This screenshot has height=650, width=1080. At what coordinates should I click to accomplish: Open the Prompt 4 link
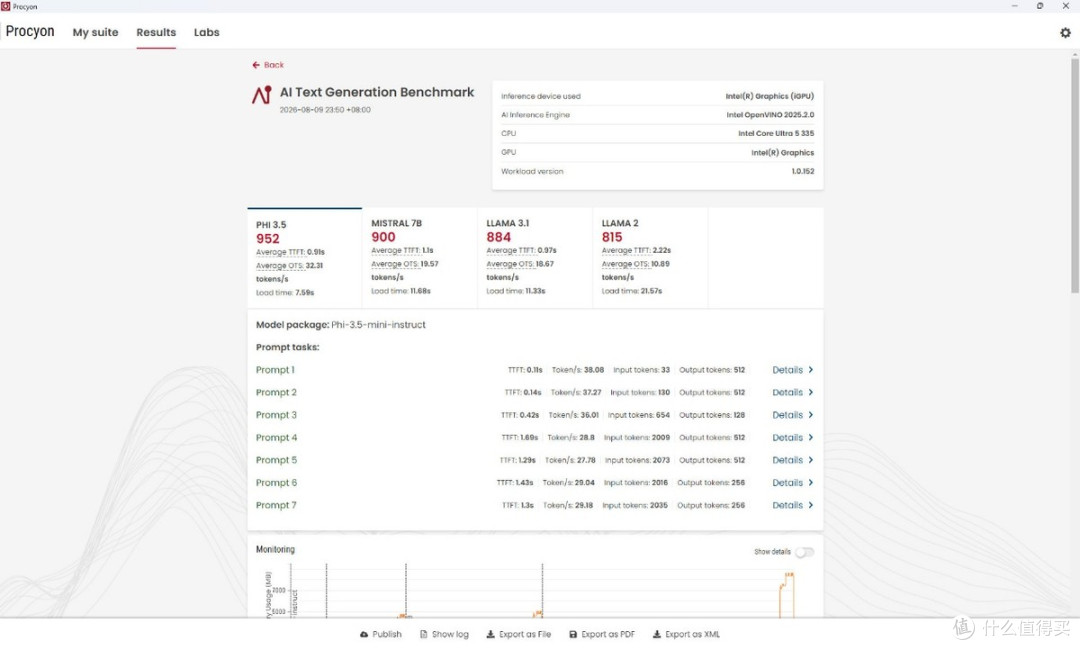(276, 437)
